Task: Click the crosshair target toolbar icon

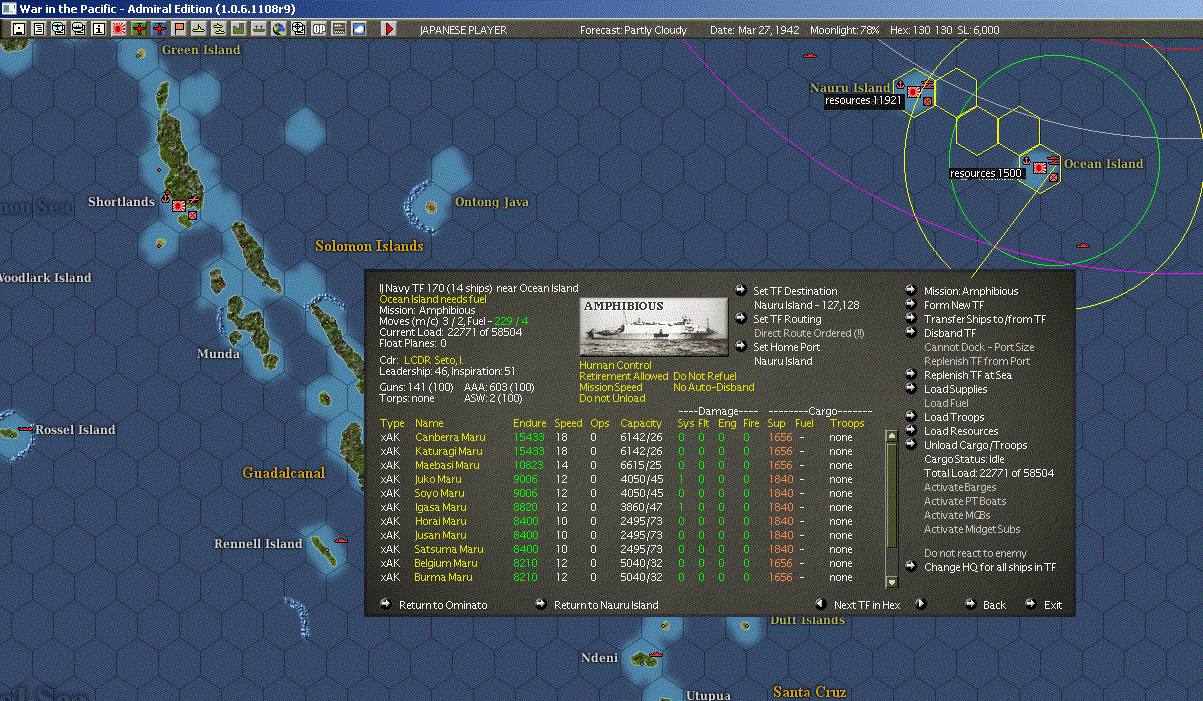Action: (x=299, y=30)
